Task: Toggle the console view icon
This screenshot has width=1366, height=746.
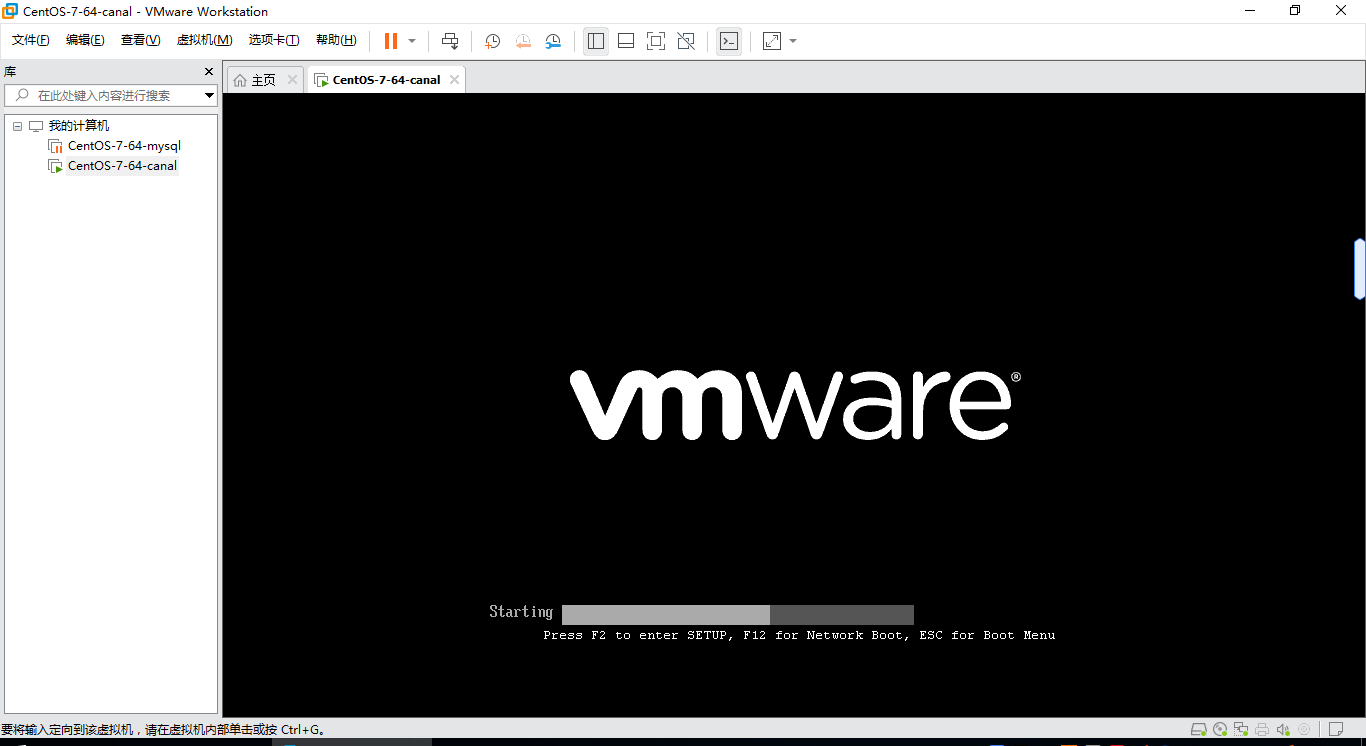Action: 729,41
